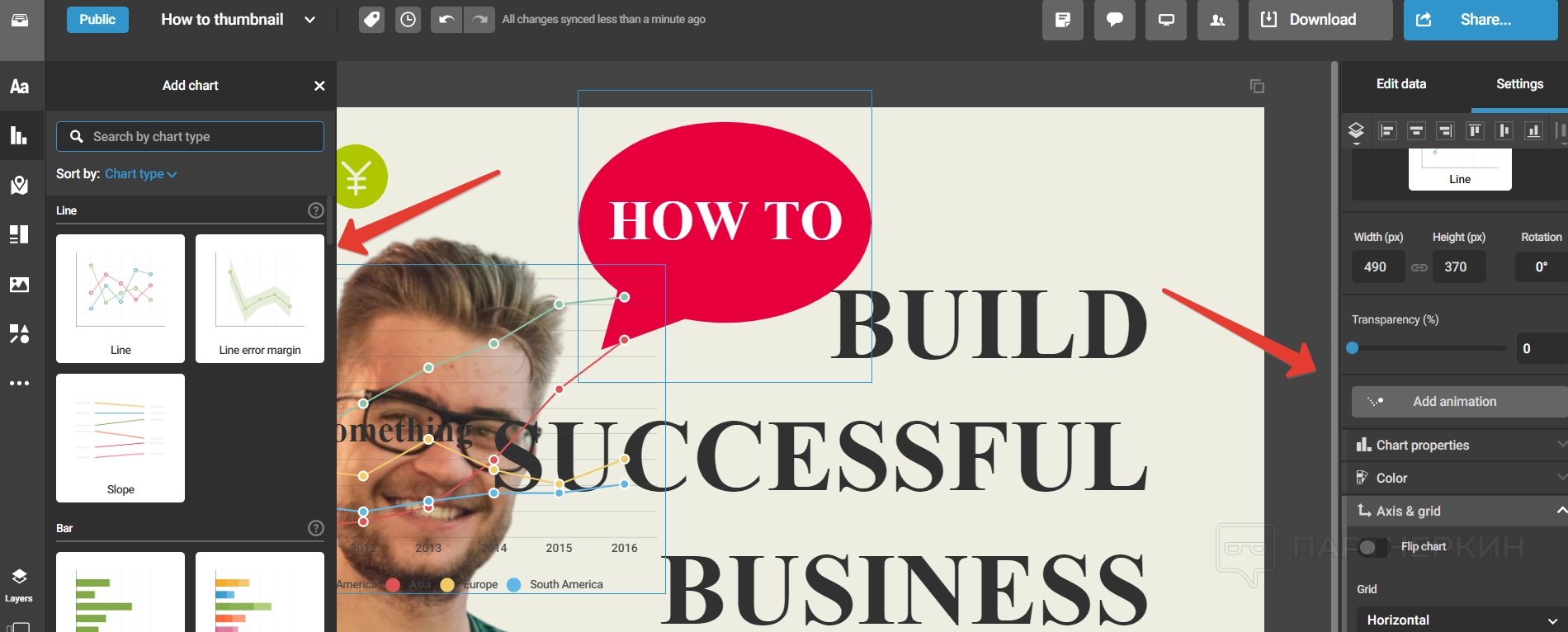The height and width of the screenshot is (632, 1568).
Task: Click the help icon beside the Bar heading
Action: point(316,528)
